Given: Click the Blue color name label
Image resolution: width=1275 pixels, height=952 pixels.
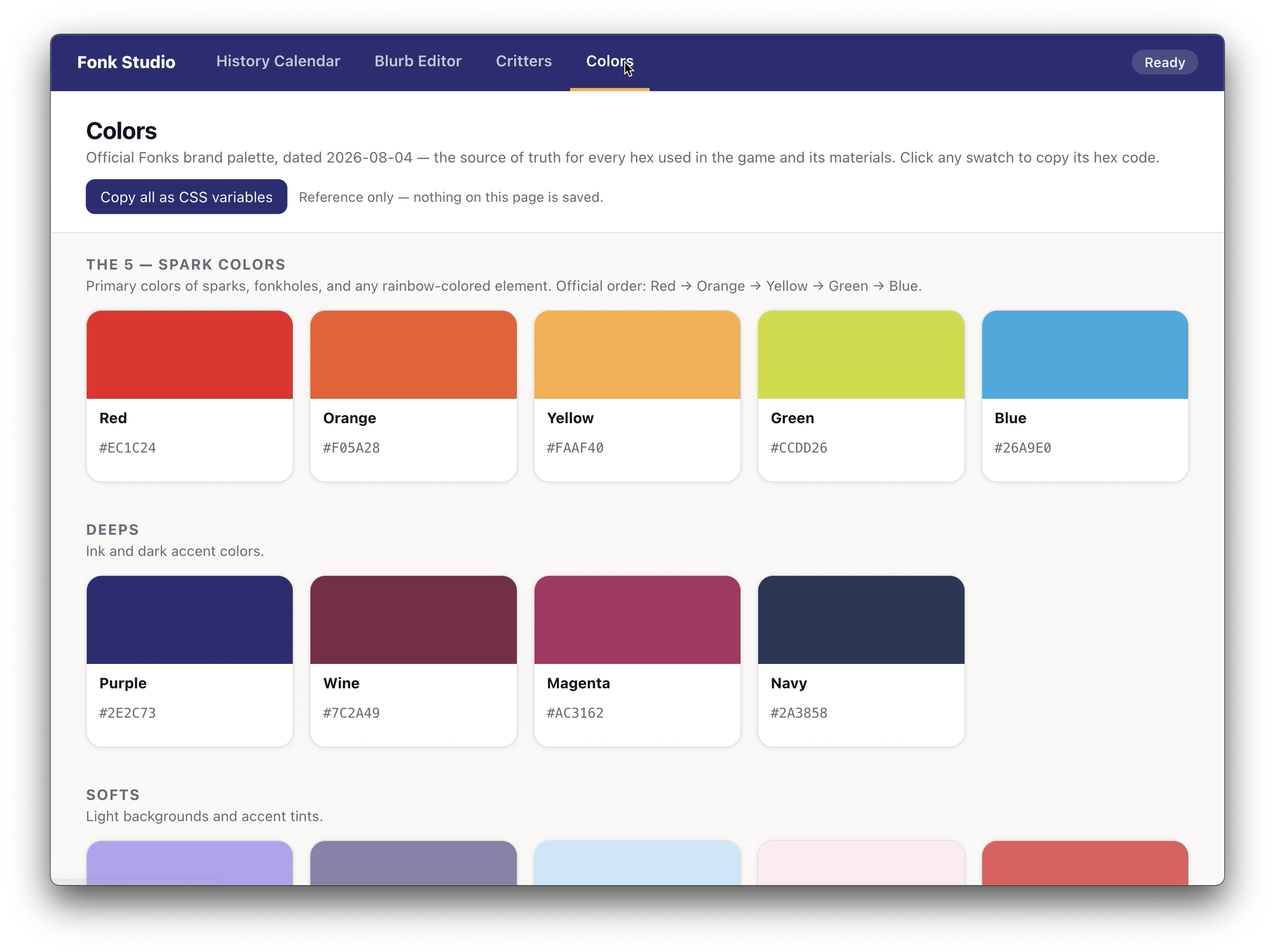Looking at the screenshot, I should [x=1010, y=418].
